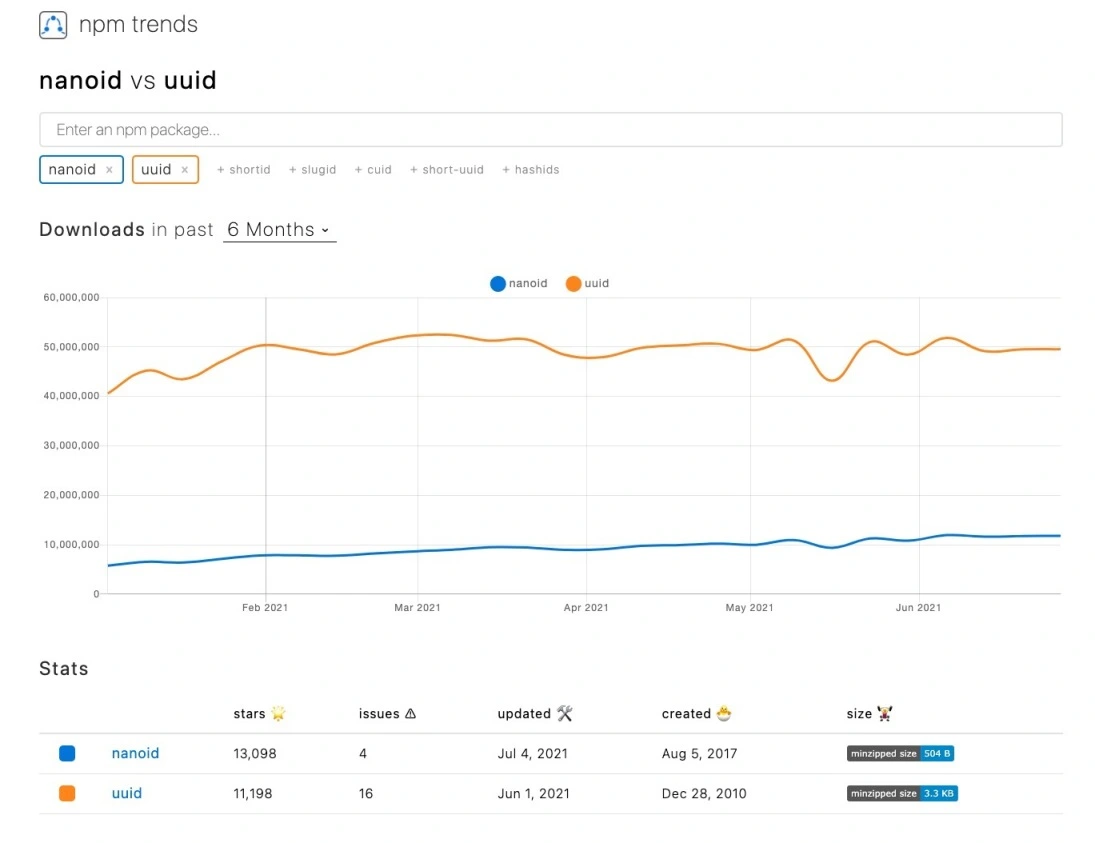Focus the 'Enter an npm package' search field
1095x843 pixels.
click(550, 130)
